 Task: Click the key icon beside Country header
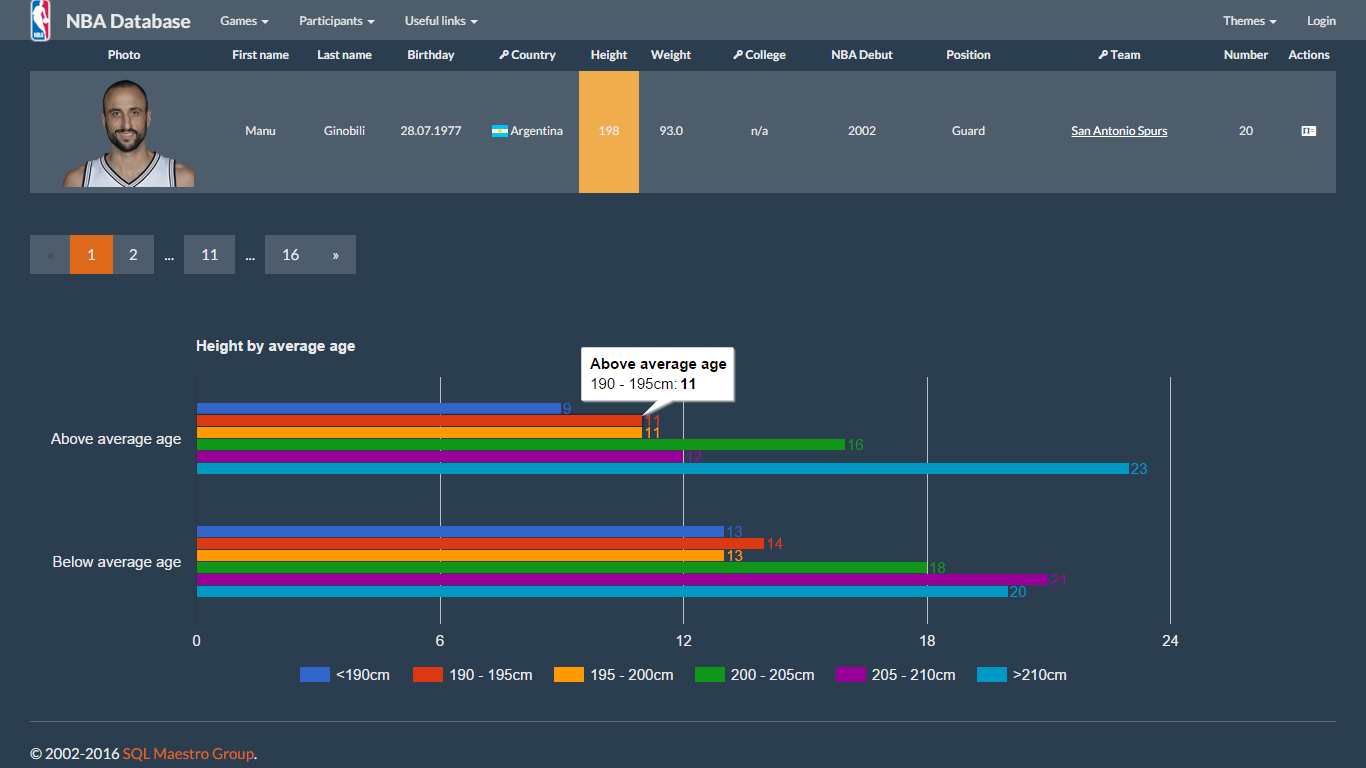click(x=504, y=55)
